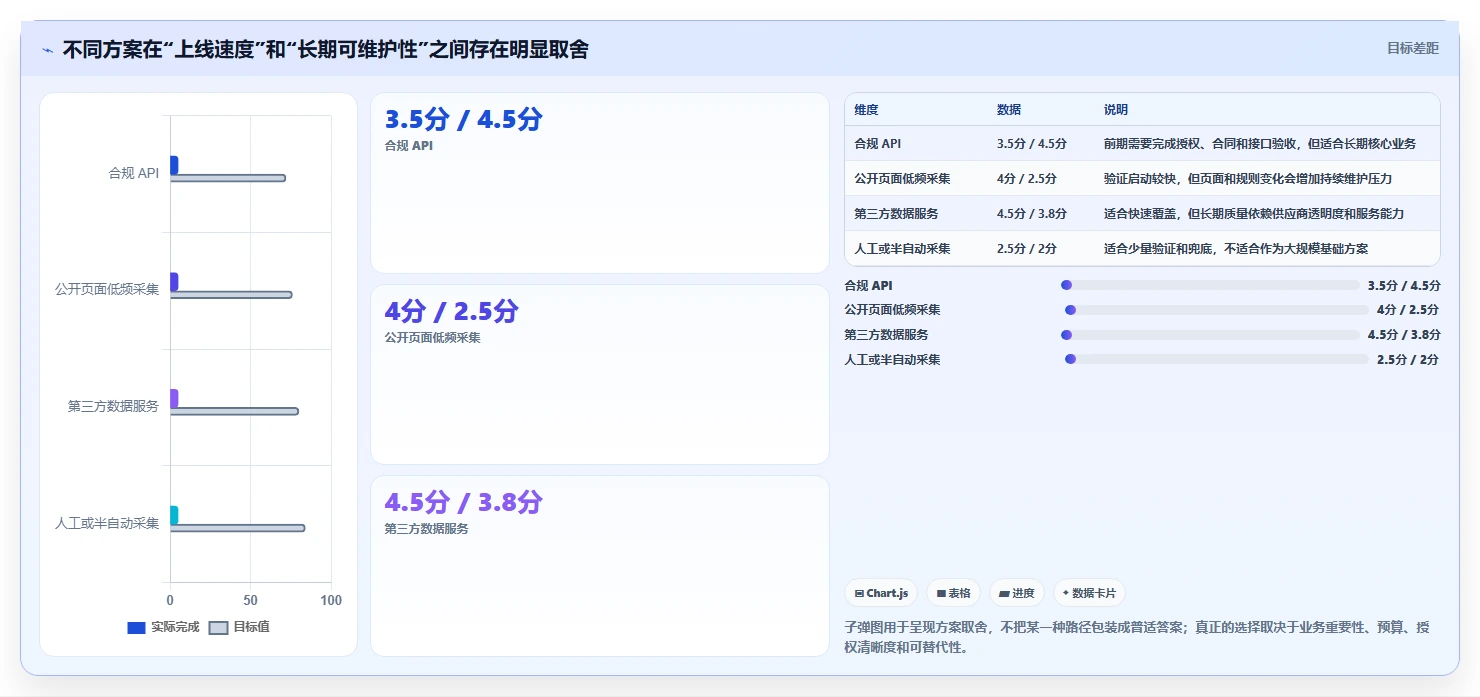Click the x-axis tick label 100
This screenshot has width=1480, height=697.
(x=330, y=601)
